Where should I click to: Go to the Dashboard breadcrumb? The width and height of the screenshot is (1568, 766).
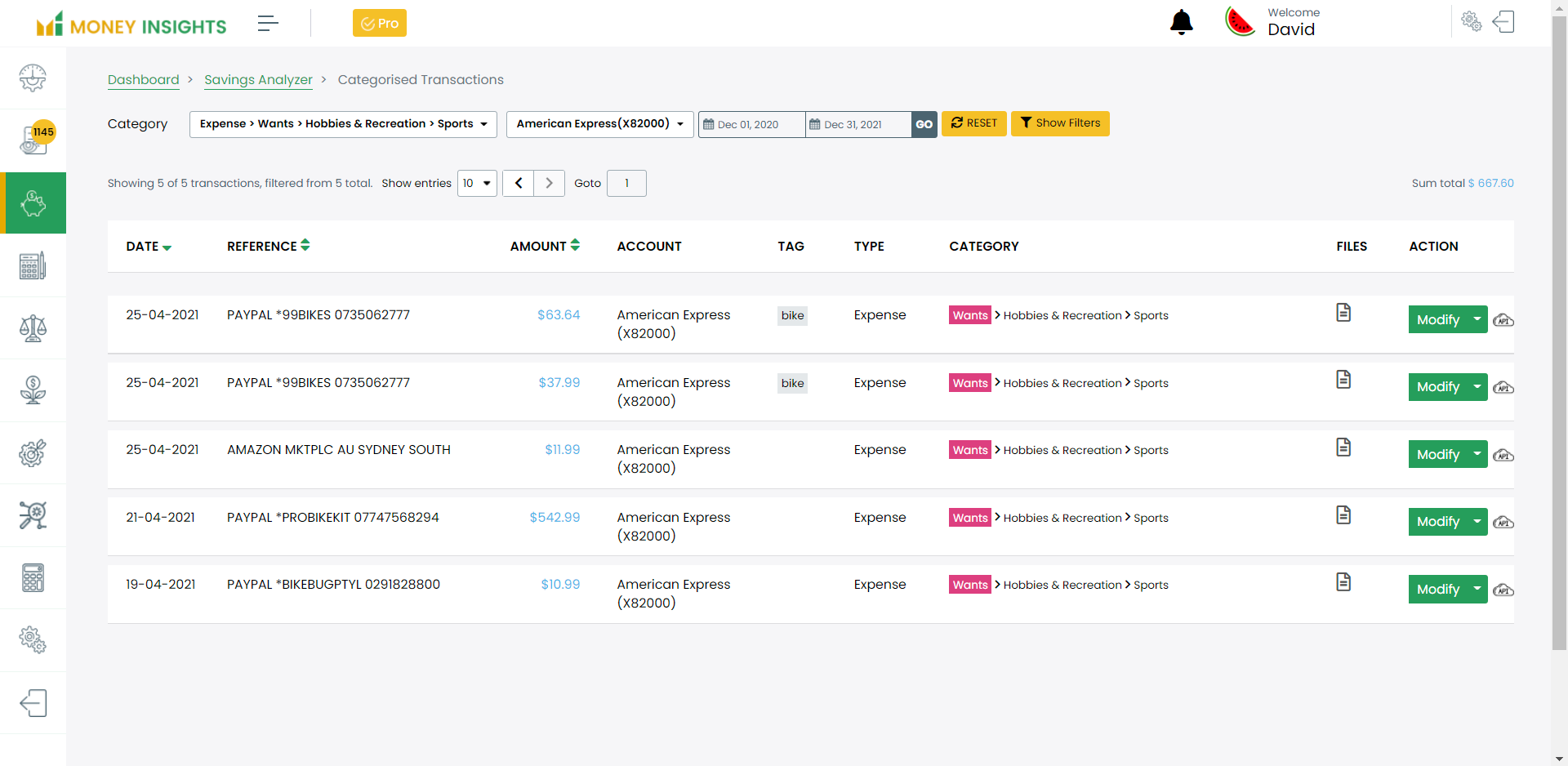click(x=143, y=79)
